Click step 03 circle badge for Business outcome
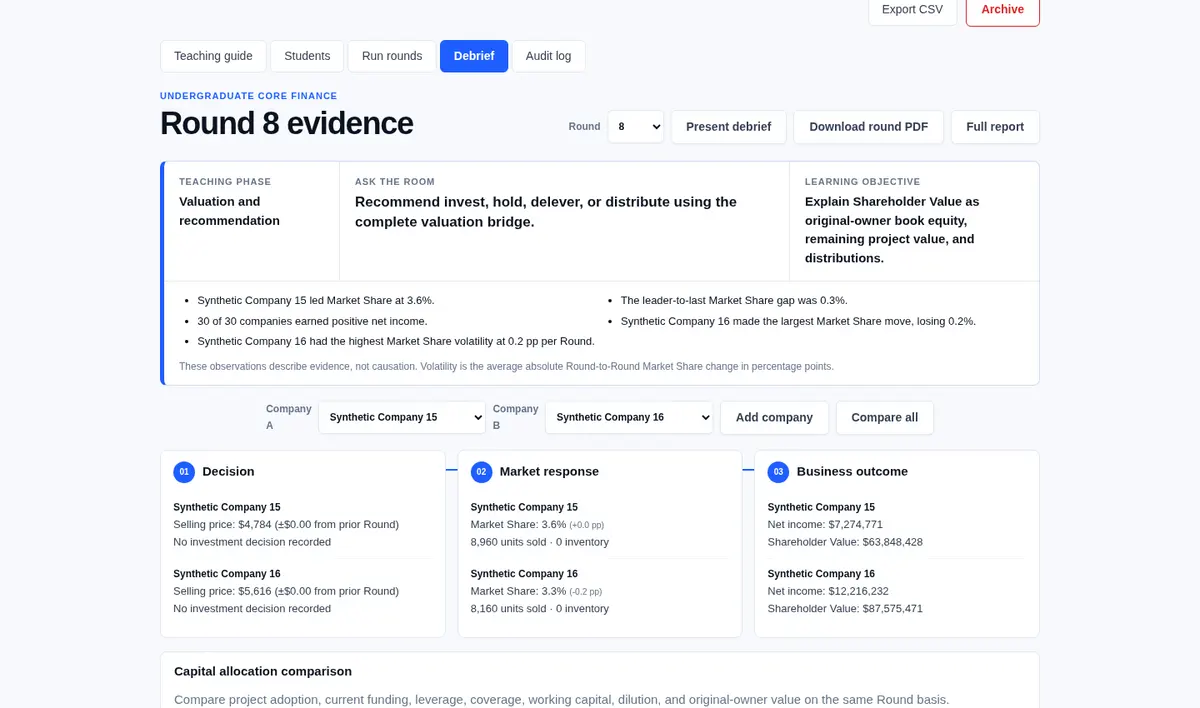Screen dimensions: 1200x708 point(778,472)
